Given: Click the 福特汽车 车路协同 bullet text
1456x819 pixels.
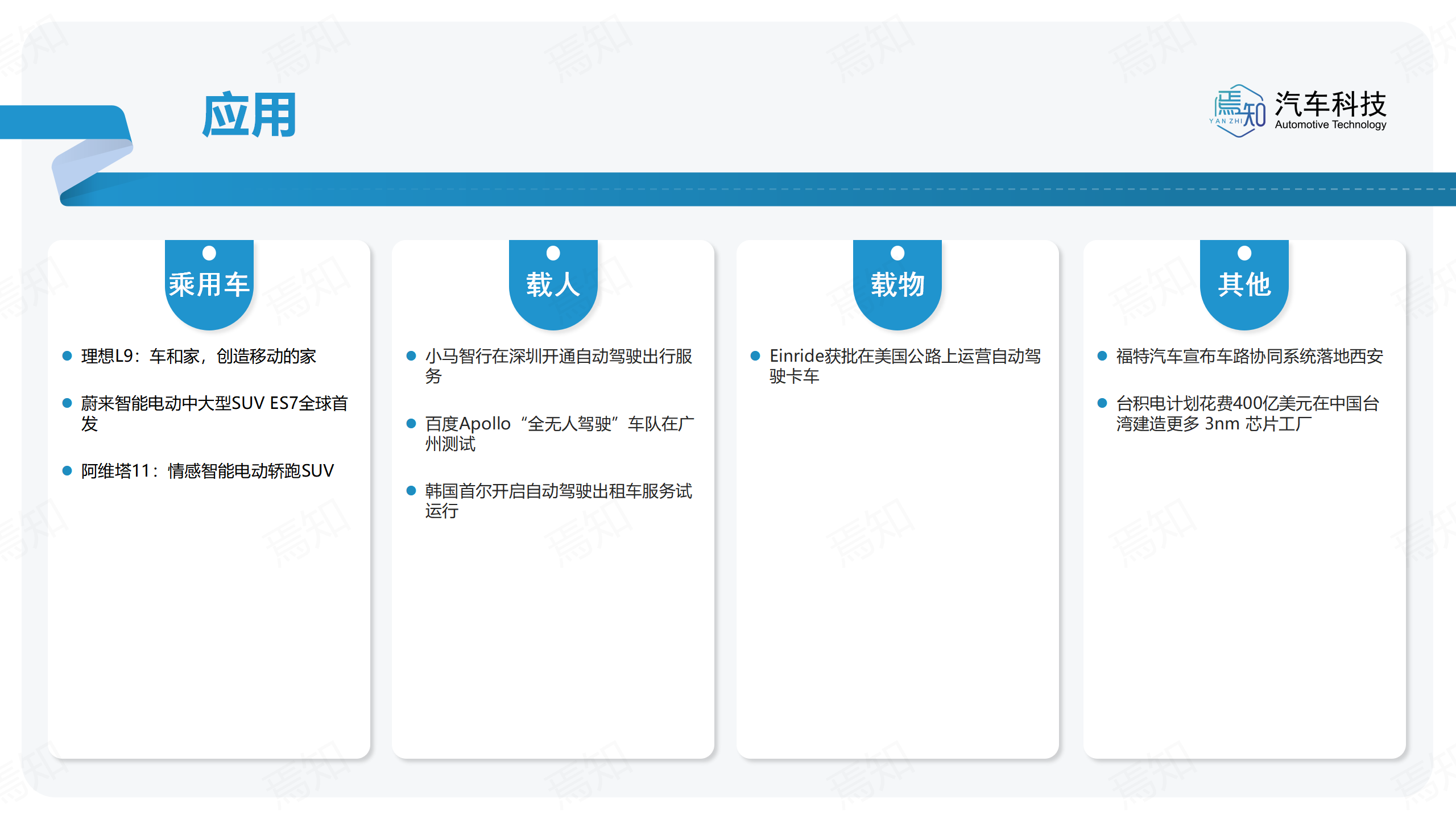Looking at the screenshot, I should [1250, 356].
